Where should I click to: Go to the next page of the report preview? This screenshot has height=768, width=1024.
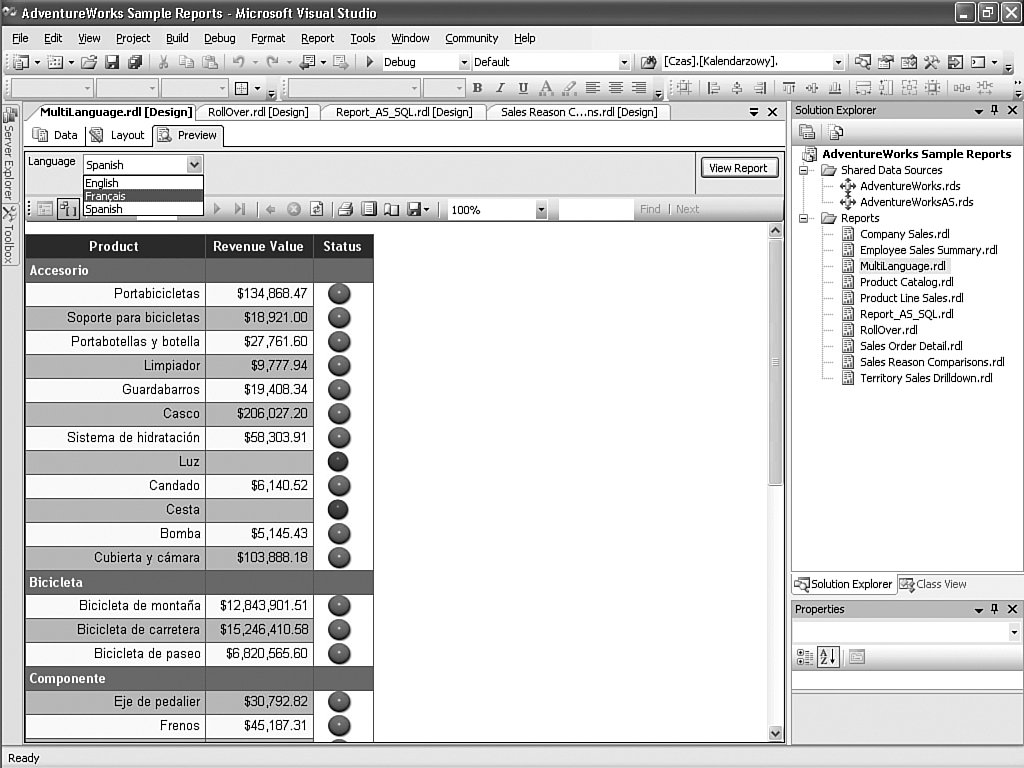[217, 209]
